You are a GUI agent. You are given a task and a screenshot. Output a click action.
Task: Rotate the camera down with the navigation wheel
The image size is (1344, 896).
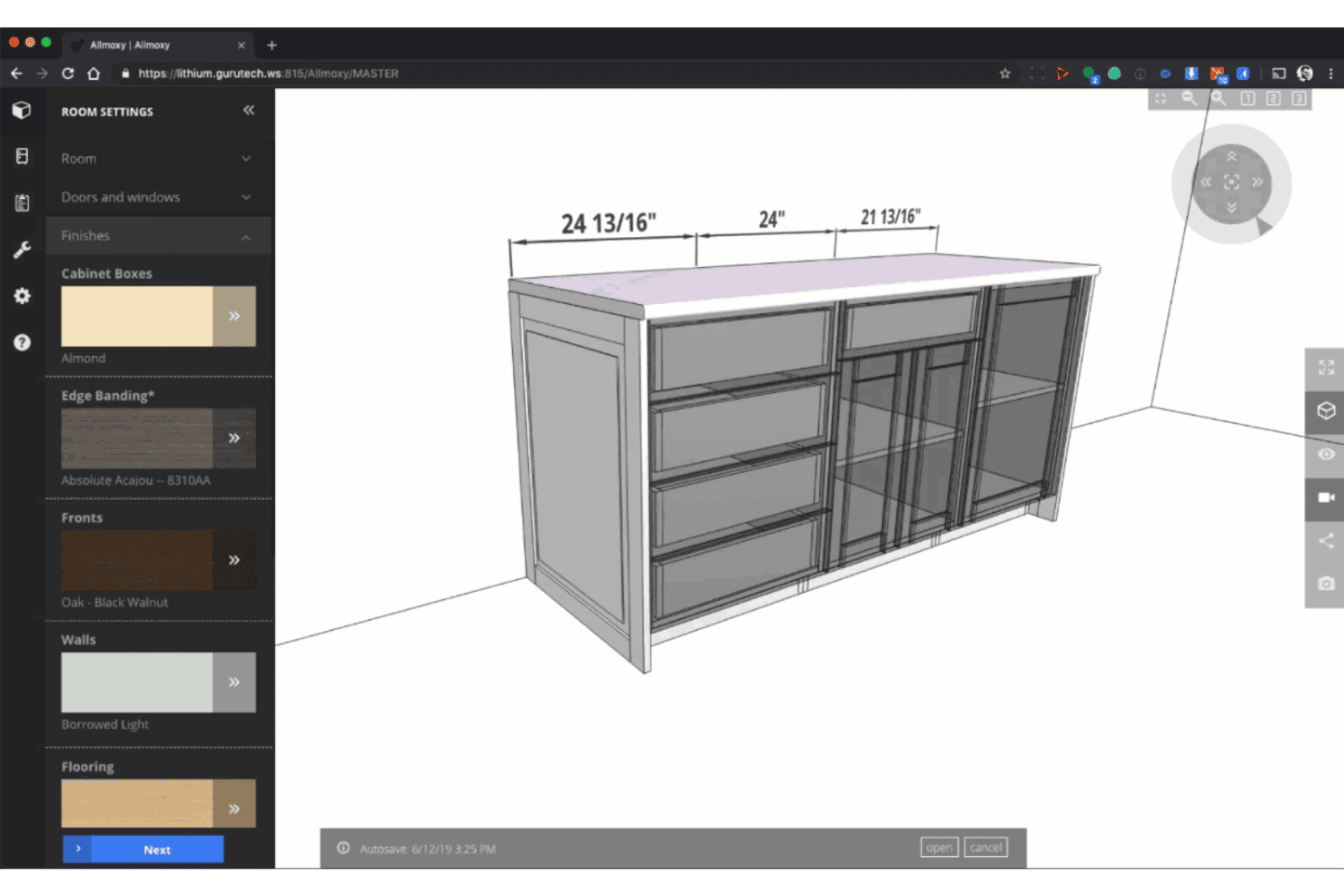coord(1231,208)
